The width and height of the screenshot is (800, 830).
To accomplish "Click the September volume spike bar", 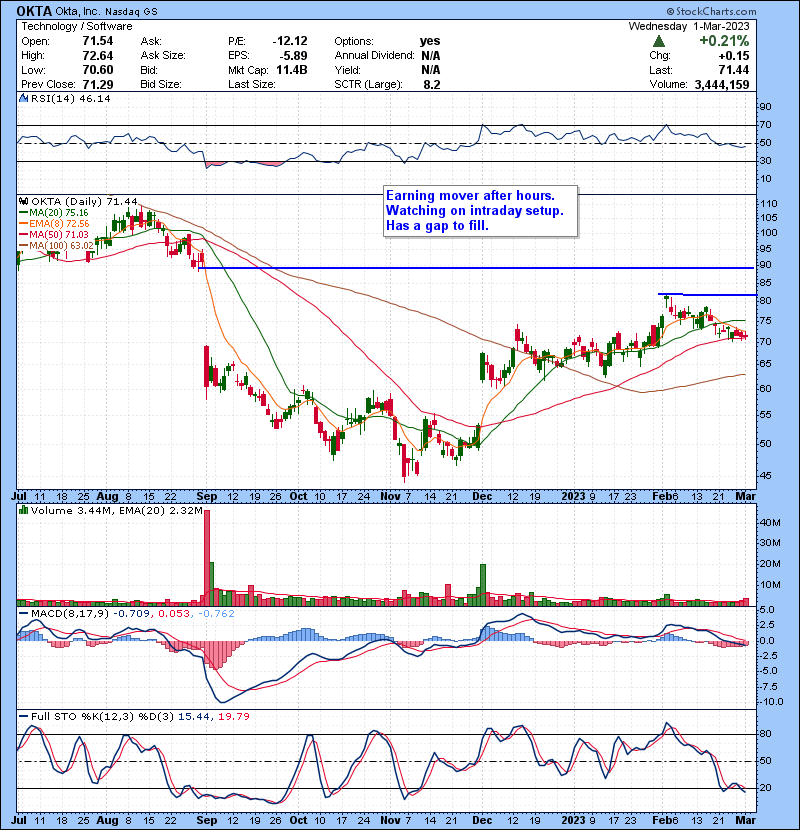I will pyautogui.click(x=207, y=558).
